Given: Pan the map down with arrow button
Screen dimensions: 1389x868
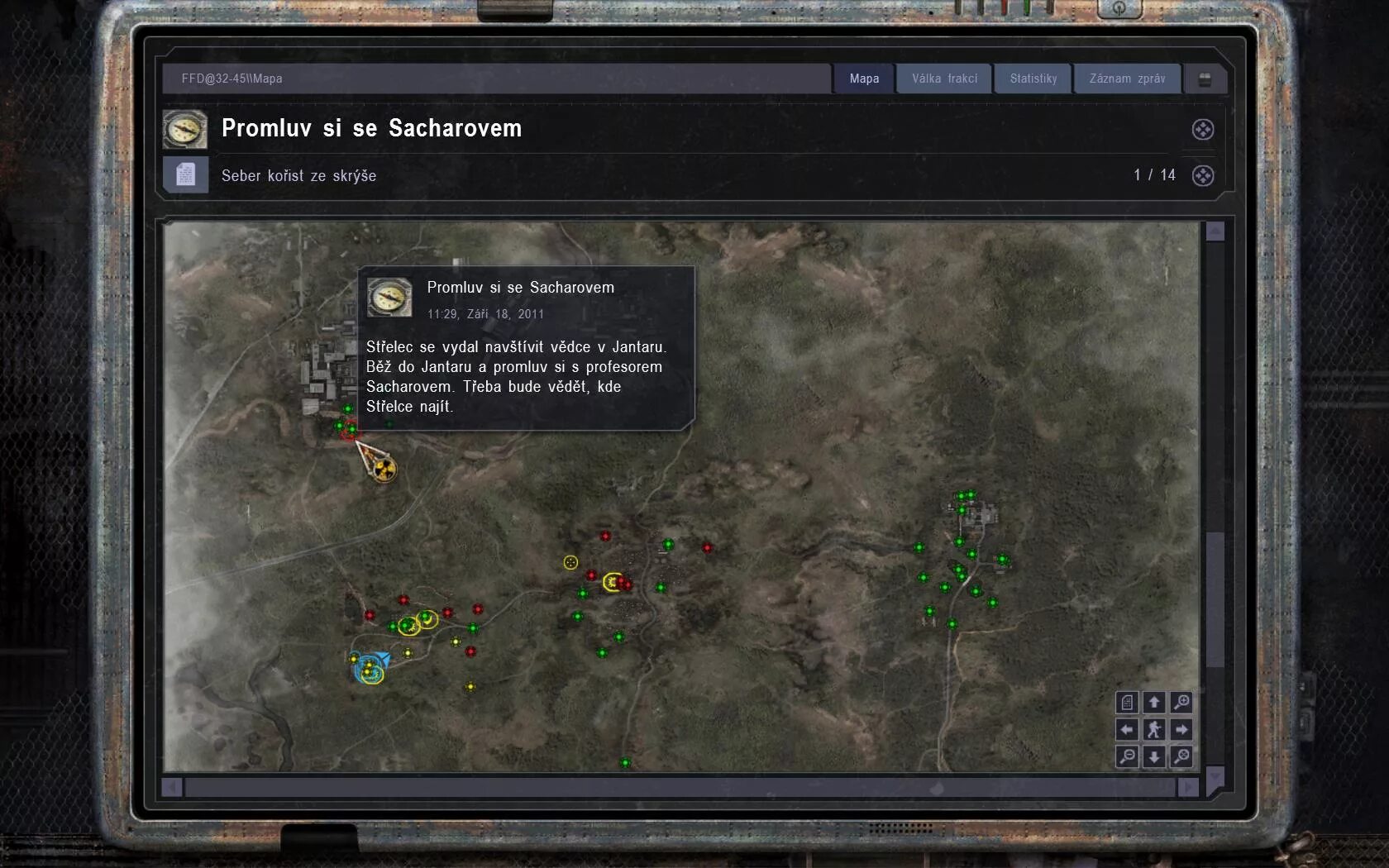Looking at the screenshot, I should [x=1154, y=756].
